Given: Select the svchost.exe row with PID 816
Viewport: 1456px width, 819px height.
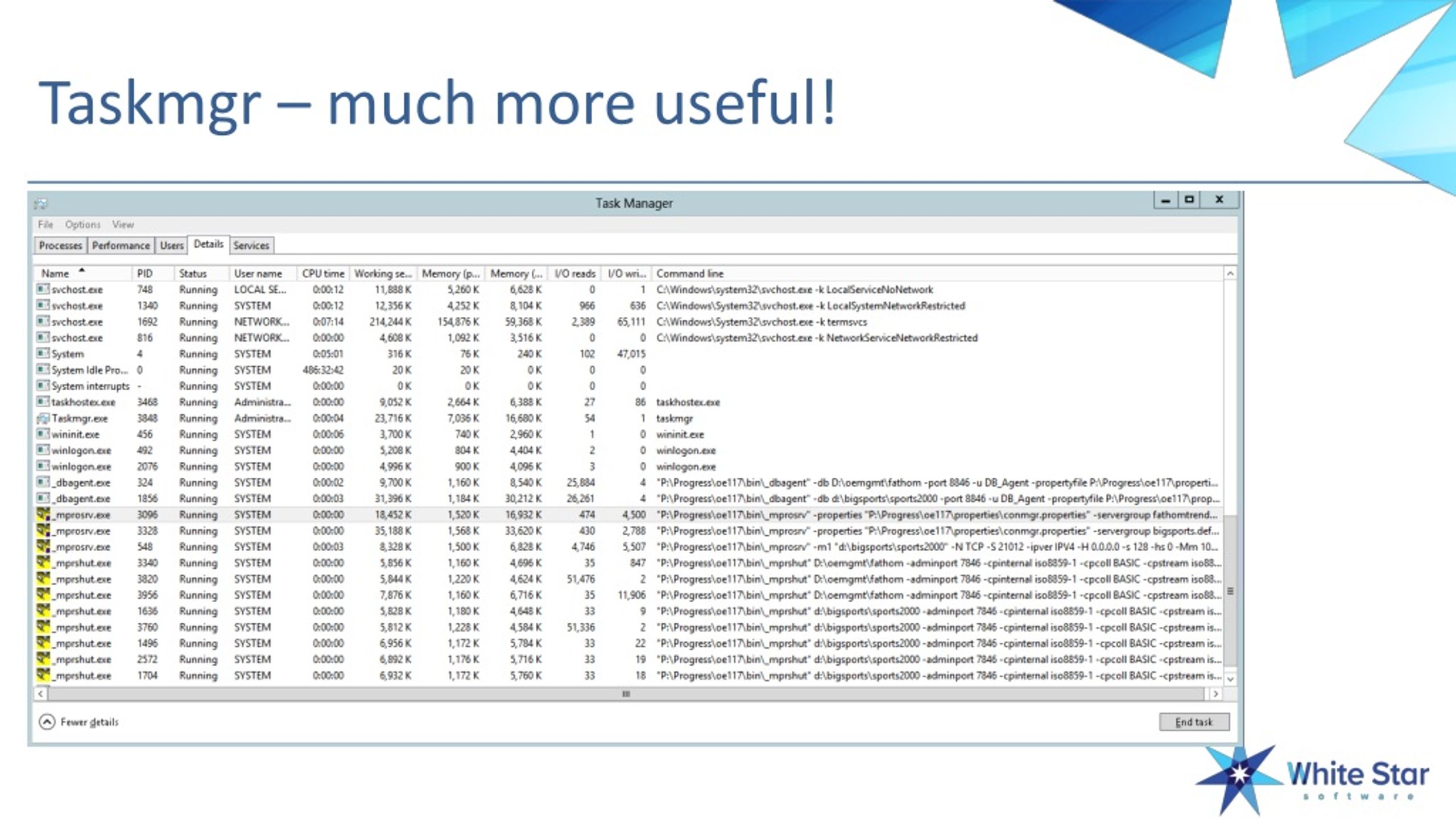Looking at the screenshot, I should pos(628,338).
